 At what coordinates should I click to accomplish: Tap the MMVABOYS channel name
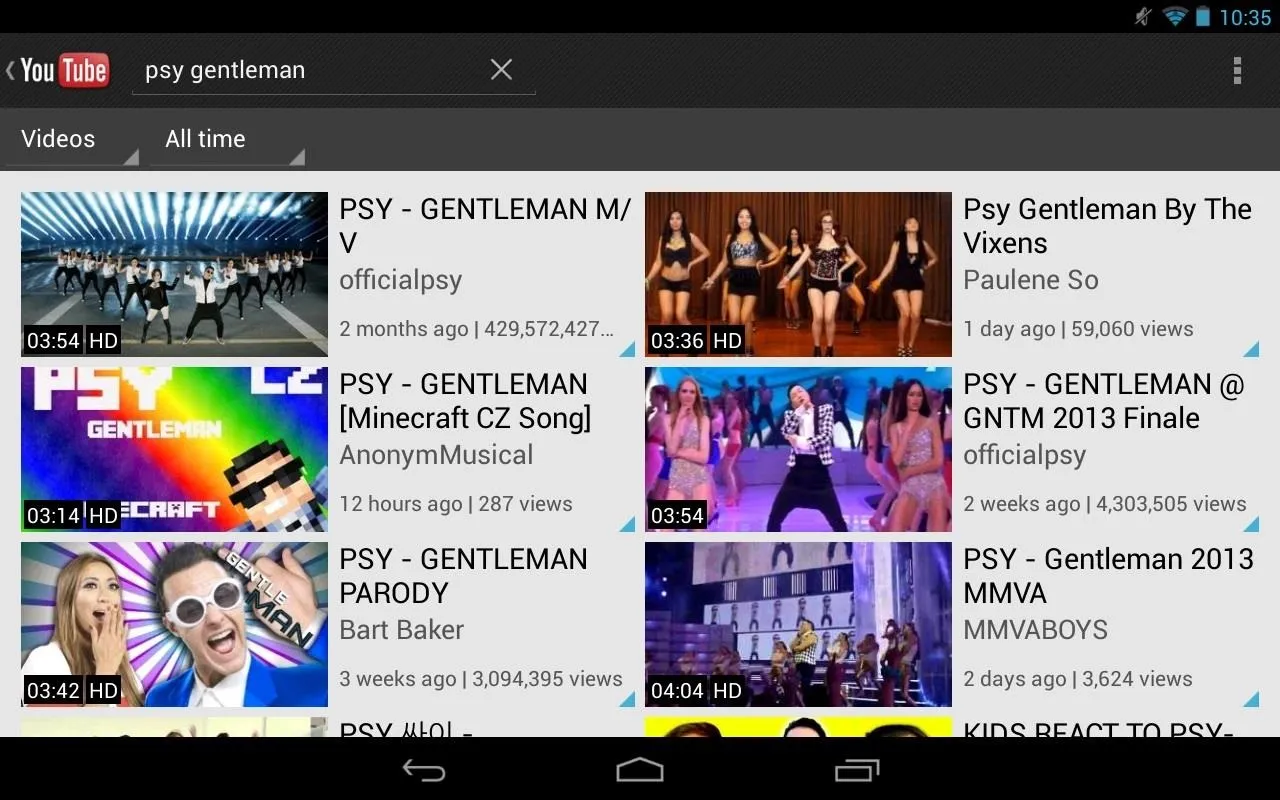tap(1035, 630)
